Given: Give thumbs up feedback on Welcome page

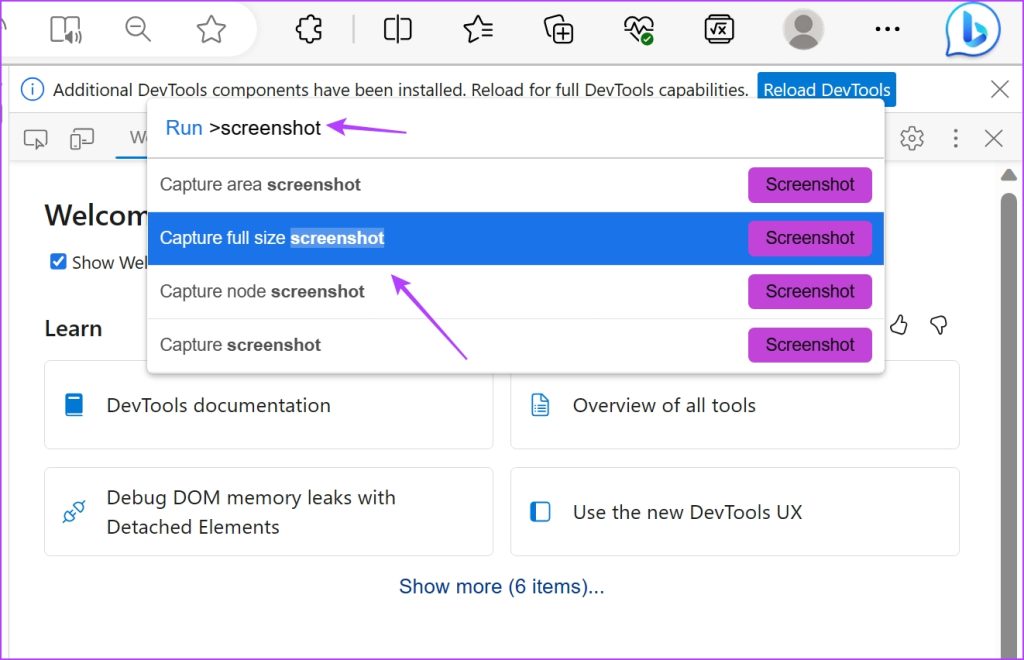Looking at the screenshot, I should (x=898, y=325).
